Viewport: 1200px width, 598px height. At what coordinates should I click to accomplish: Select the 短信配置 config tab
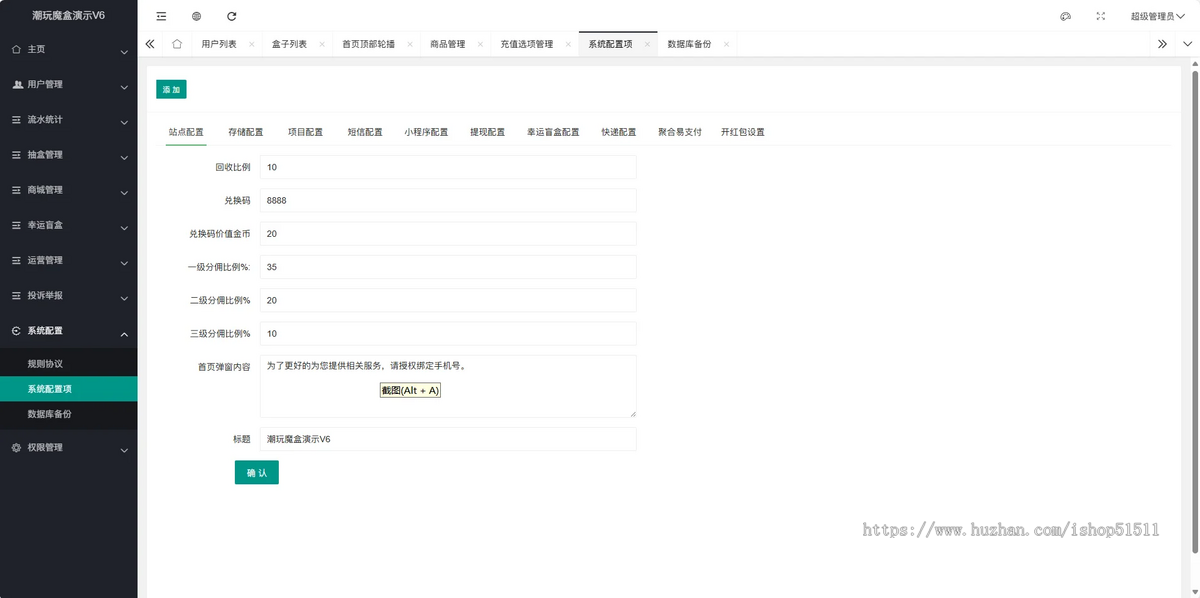coord(365,132)
